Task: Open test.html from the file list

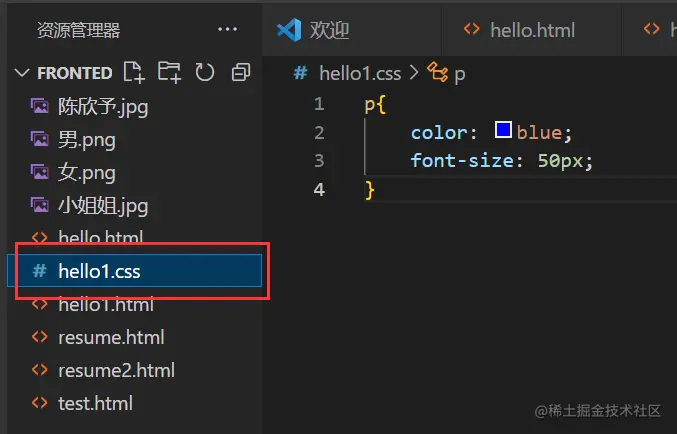Action: coord(95,403)
